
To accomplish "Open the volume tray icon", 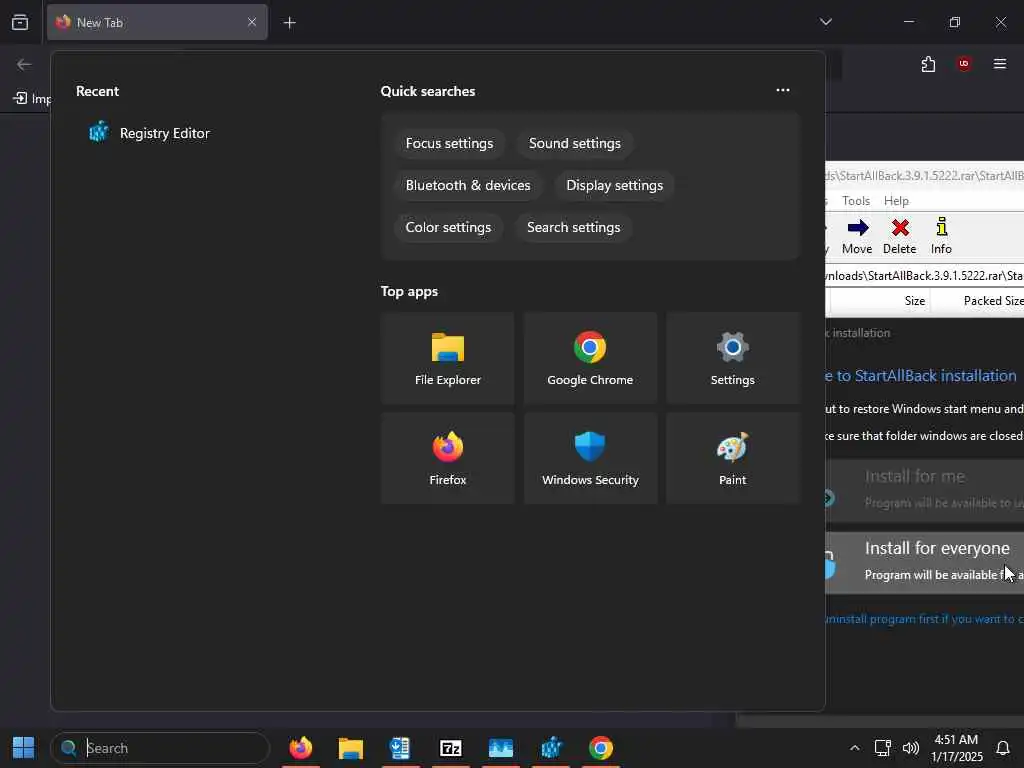I will point(910,748).
